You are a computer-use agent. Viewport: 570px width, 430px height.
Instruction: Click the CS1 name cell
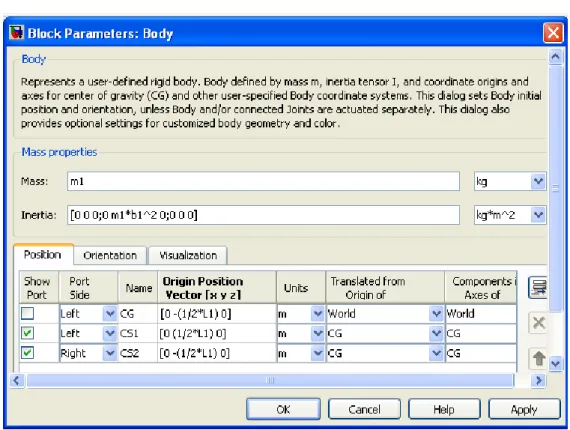(137, 333)
